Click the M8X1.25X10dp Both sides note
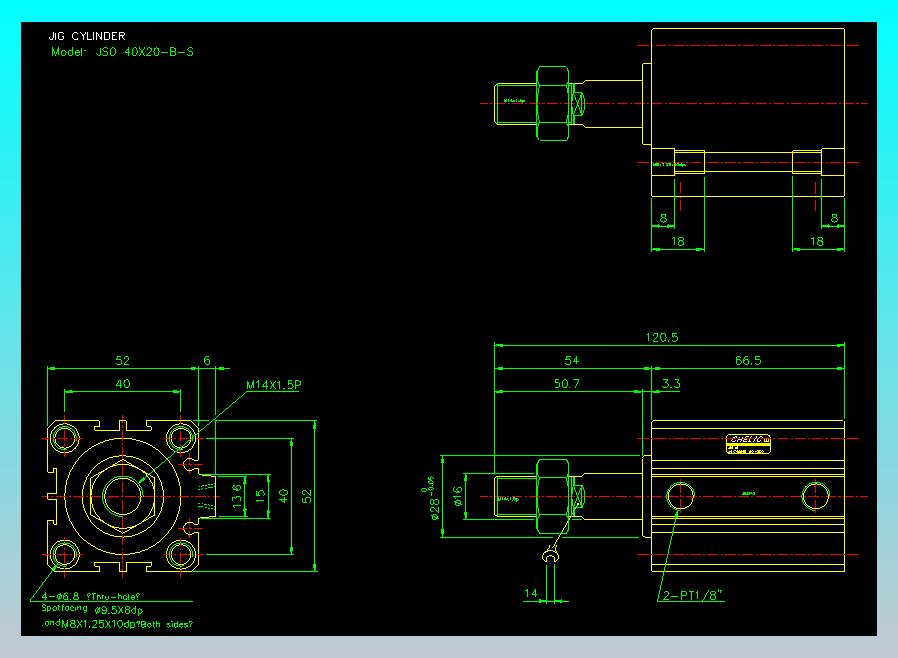The image size is (898, 658). 118,624
